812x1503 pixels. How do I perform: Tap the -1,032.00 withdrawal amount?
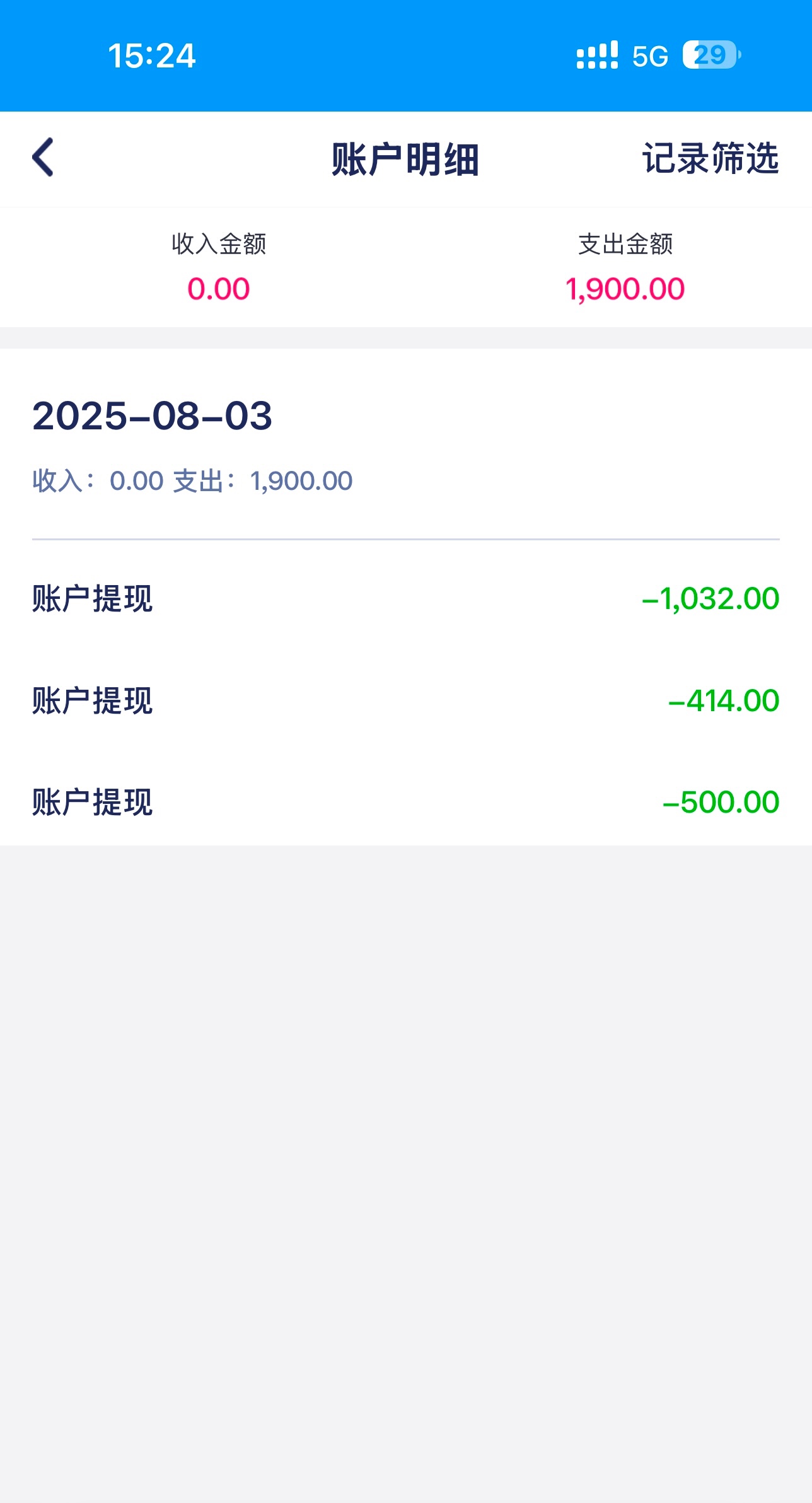[x=710, y=598]
